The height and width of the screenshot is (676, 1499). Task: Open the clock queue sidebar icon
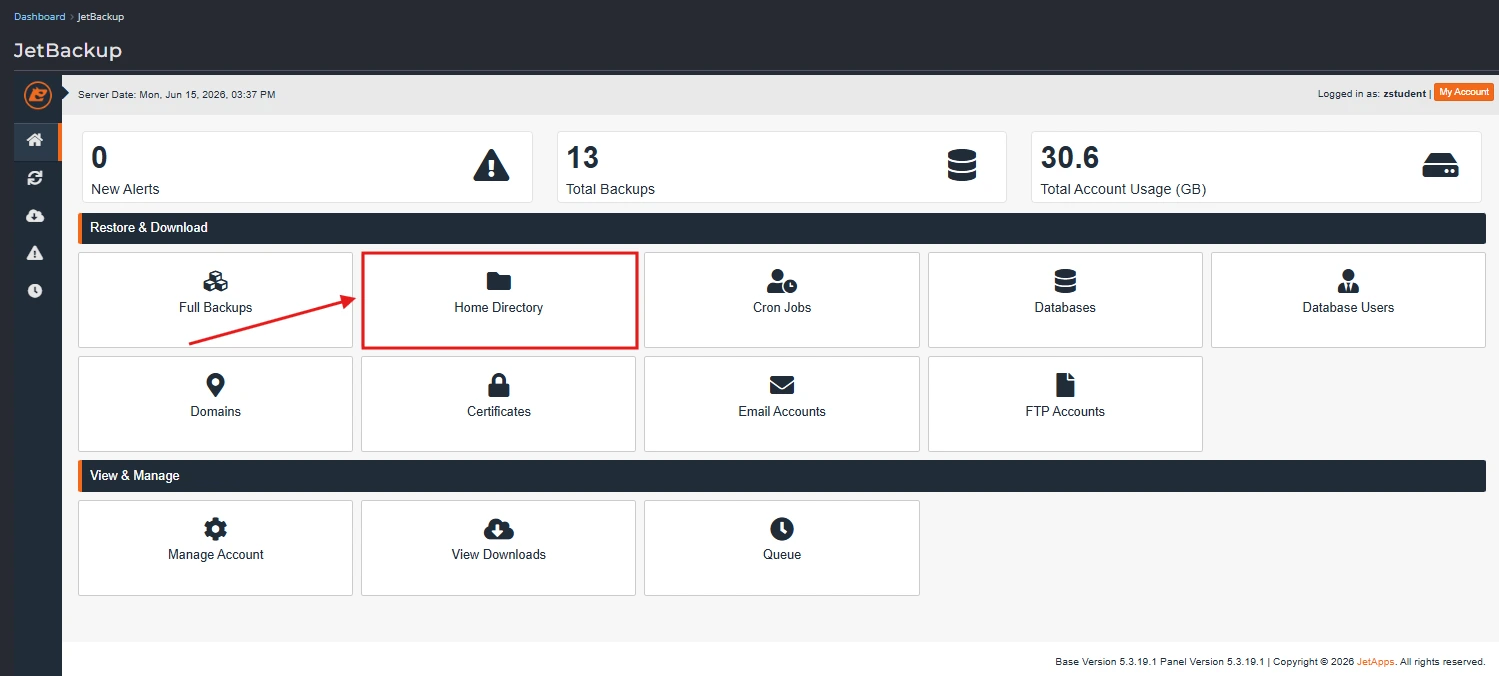[x=35, y=291]
